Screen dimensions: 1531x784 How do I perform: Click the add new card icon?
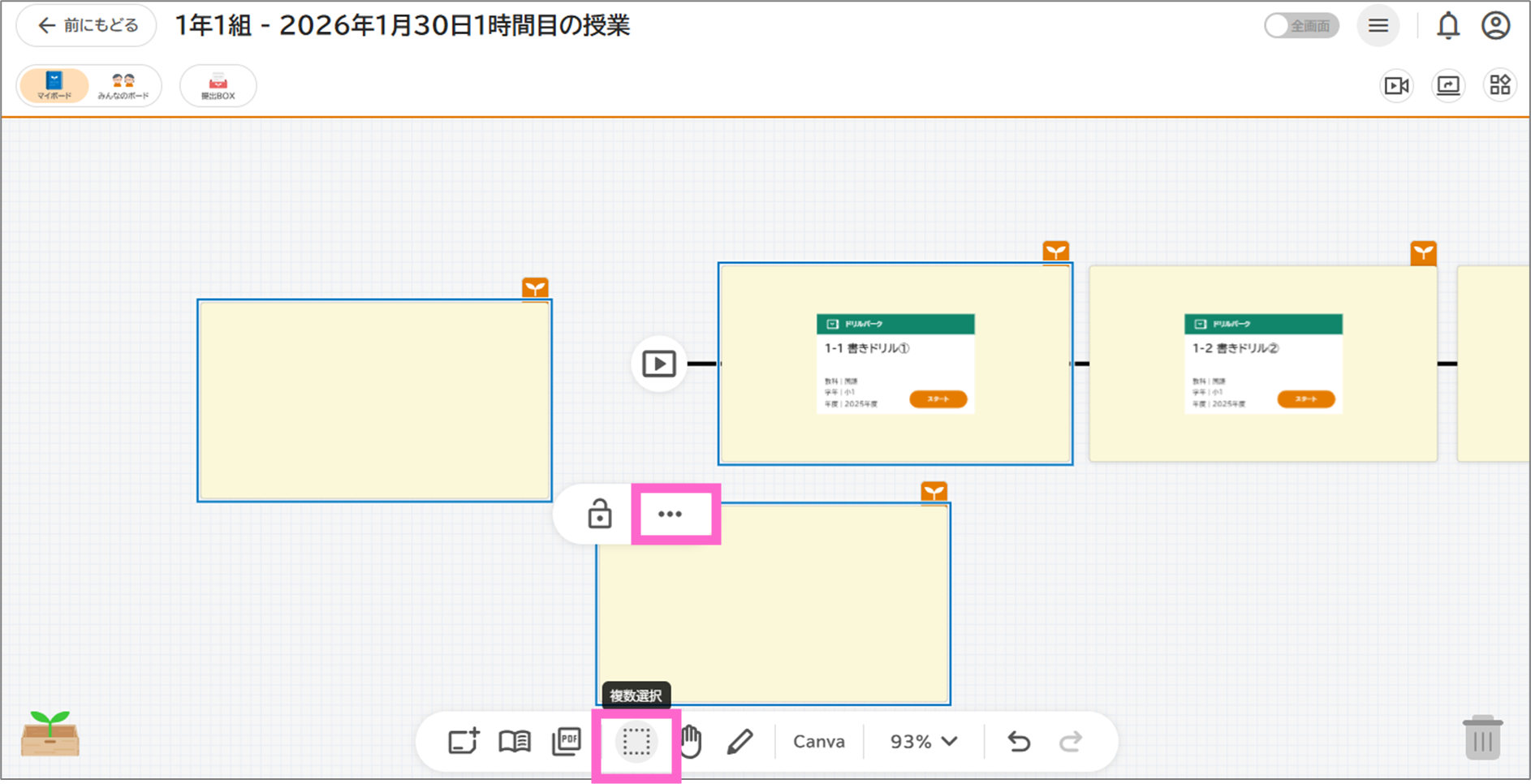coord(464,741)
